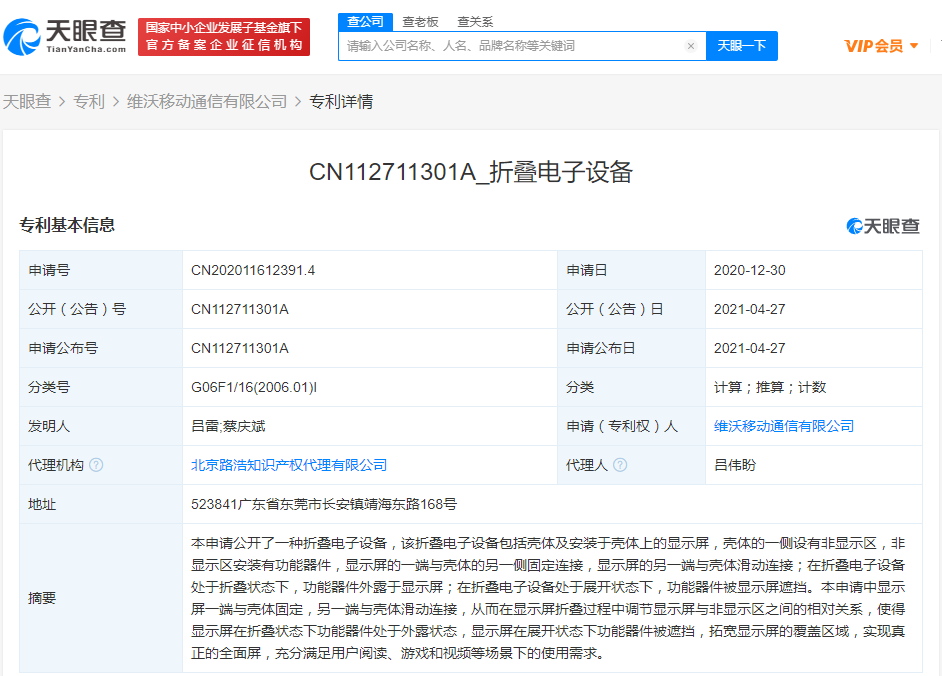The width and height of the screenshot is (942, 676).
Task: Select 公开（公告）日 value 2021-04-27
Action: coord(750,309)
